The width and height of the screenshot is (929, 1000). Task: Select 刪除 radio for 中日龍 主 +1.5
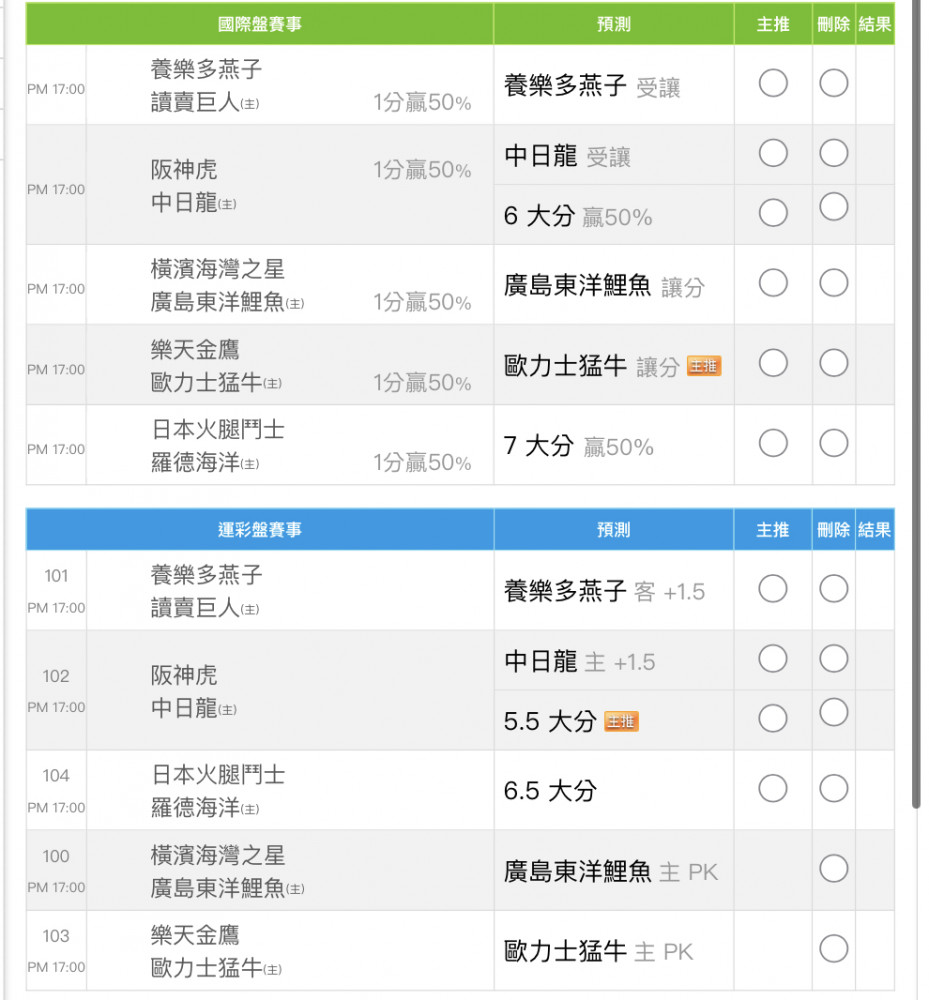pyautogui.click(x=834, y=659)
